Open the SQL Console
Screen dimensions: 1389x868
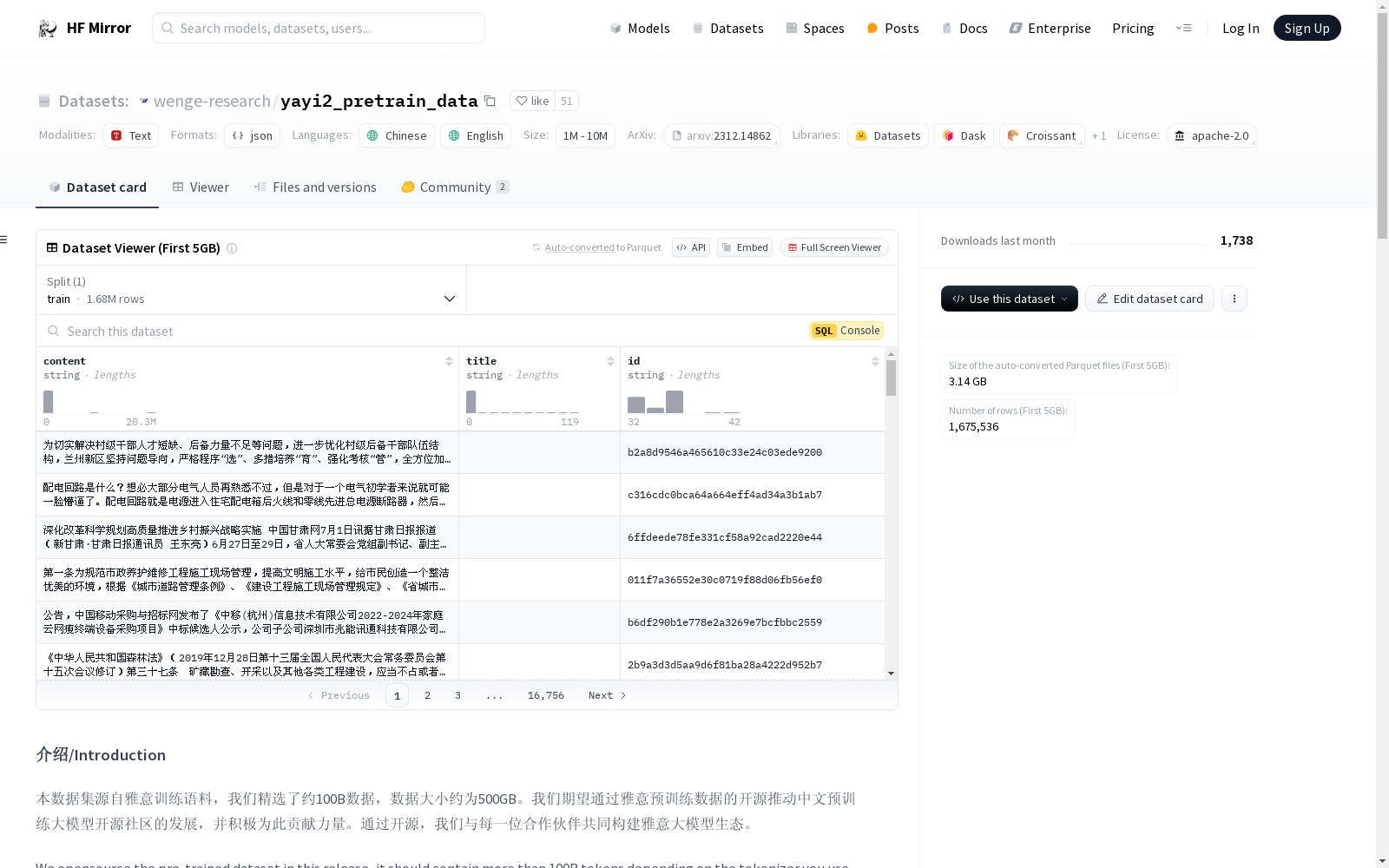click(846, 331)
